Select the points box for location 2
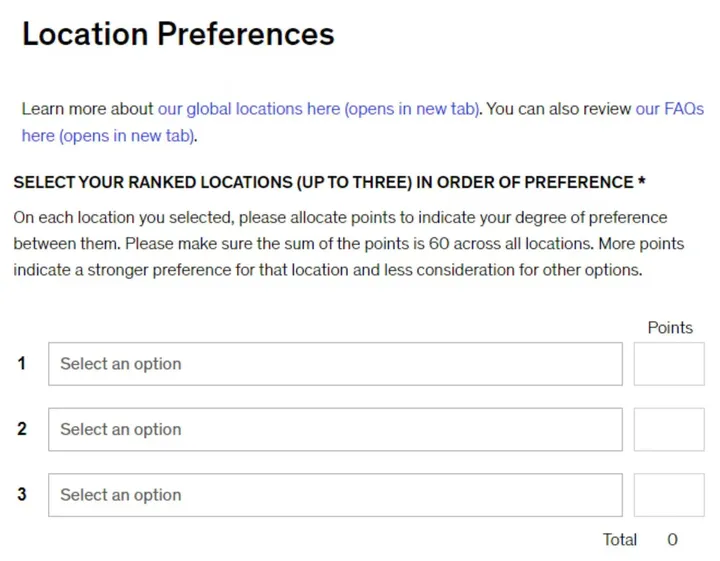This screenshot has height=561, width=720. [x=669, y=429]
